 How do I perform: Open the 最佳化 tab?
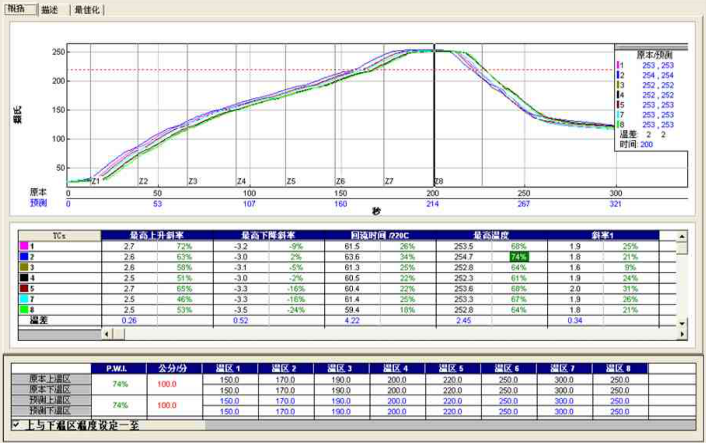coord(87,9)
